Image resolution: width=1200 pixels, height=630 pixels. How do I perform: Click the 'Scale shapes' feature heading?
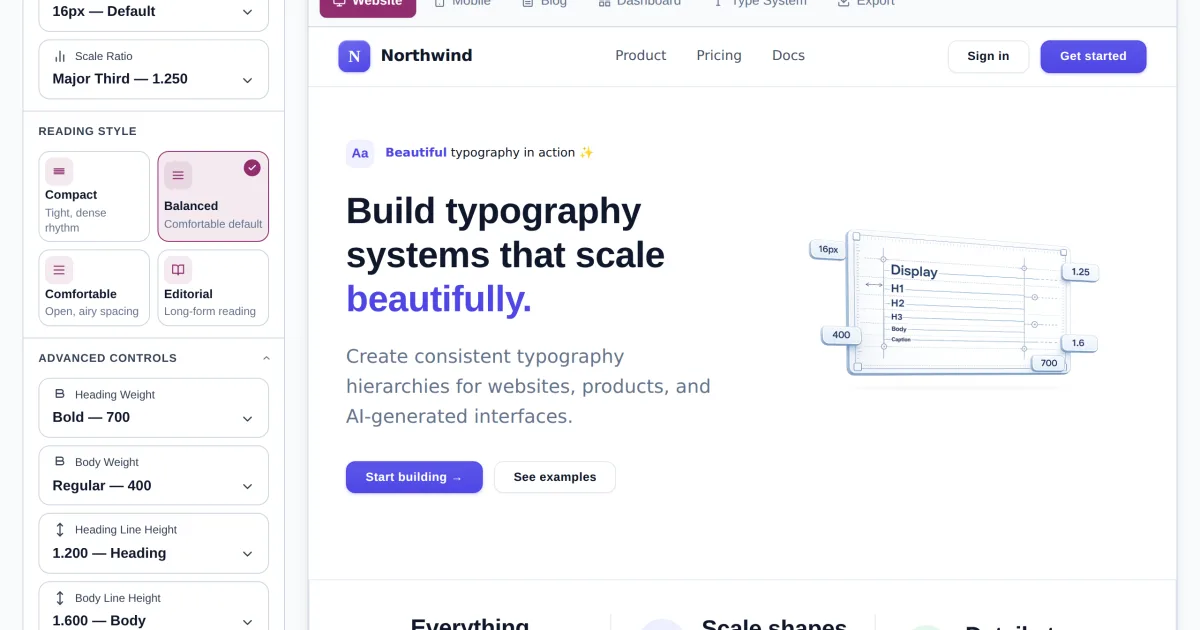point(774,624)
